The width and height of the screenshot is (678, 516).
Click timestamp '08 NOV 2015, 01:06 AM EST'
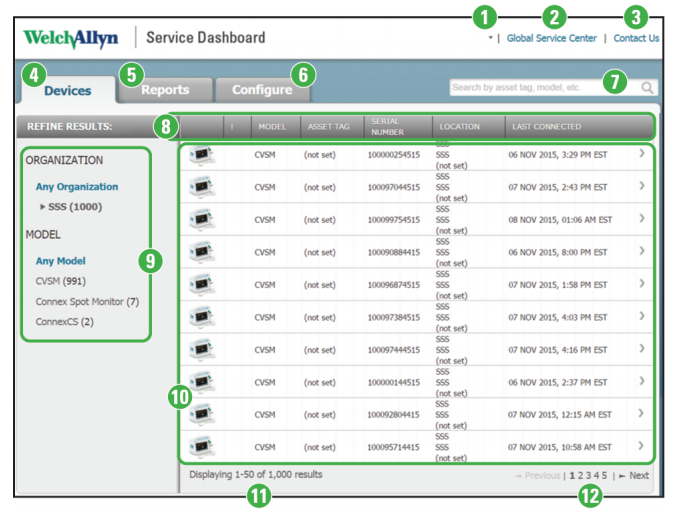point(560,220)
